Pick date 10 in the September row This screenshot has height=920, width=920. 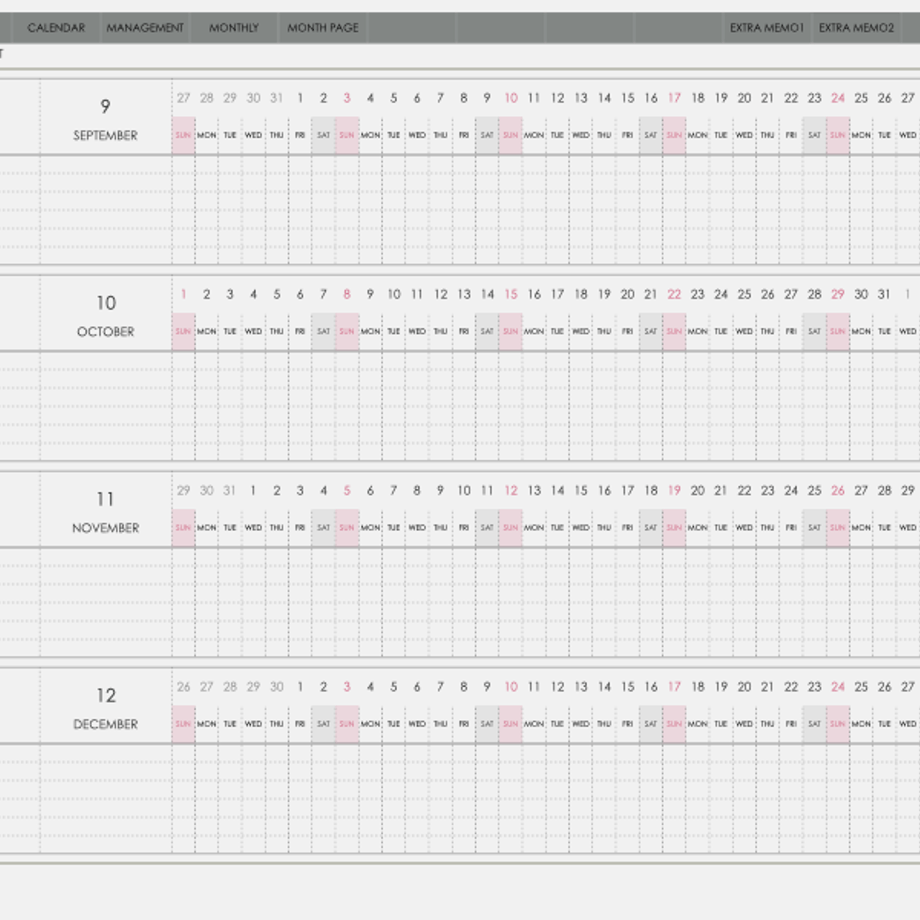click(511, 98)
